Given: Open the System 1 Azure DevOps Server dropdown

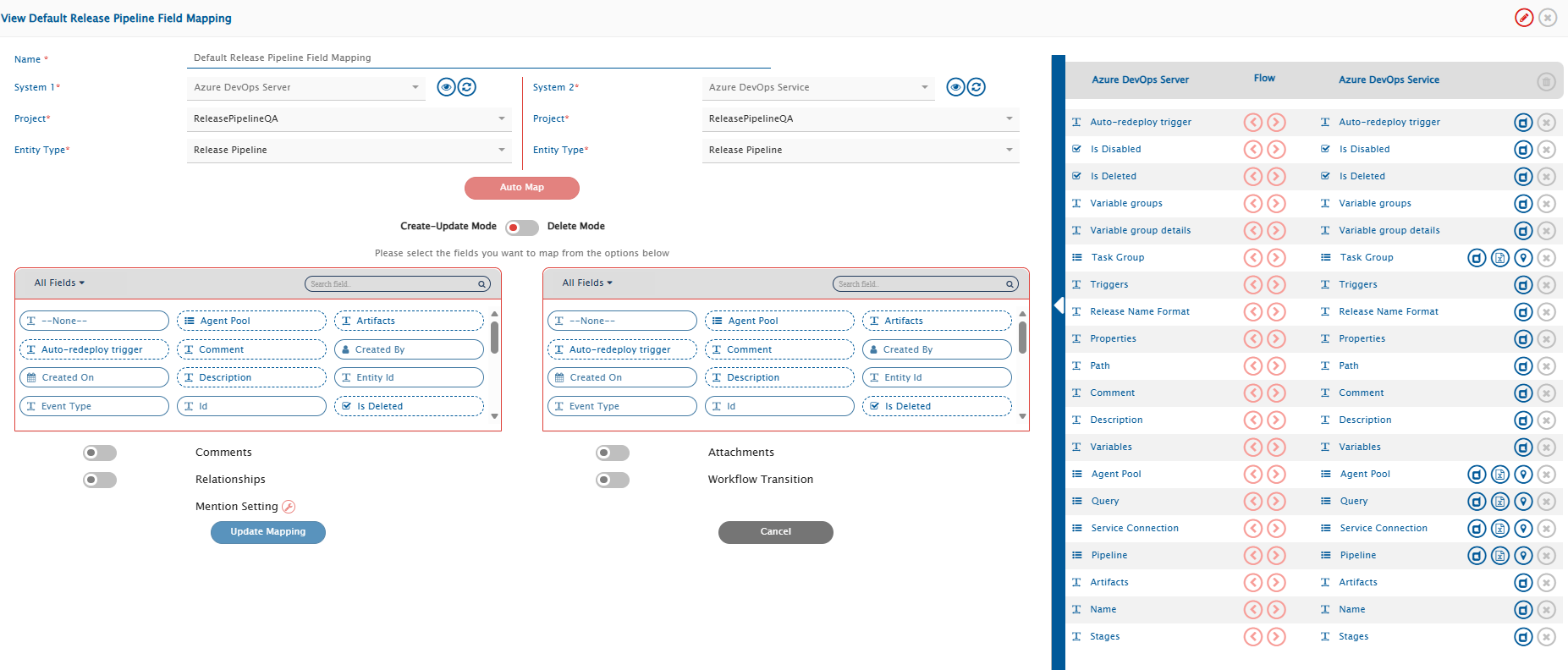Looking at the screenshot, I should (305, 87).
